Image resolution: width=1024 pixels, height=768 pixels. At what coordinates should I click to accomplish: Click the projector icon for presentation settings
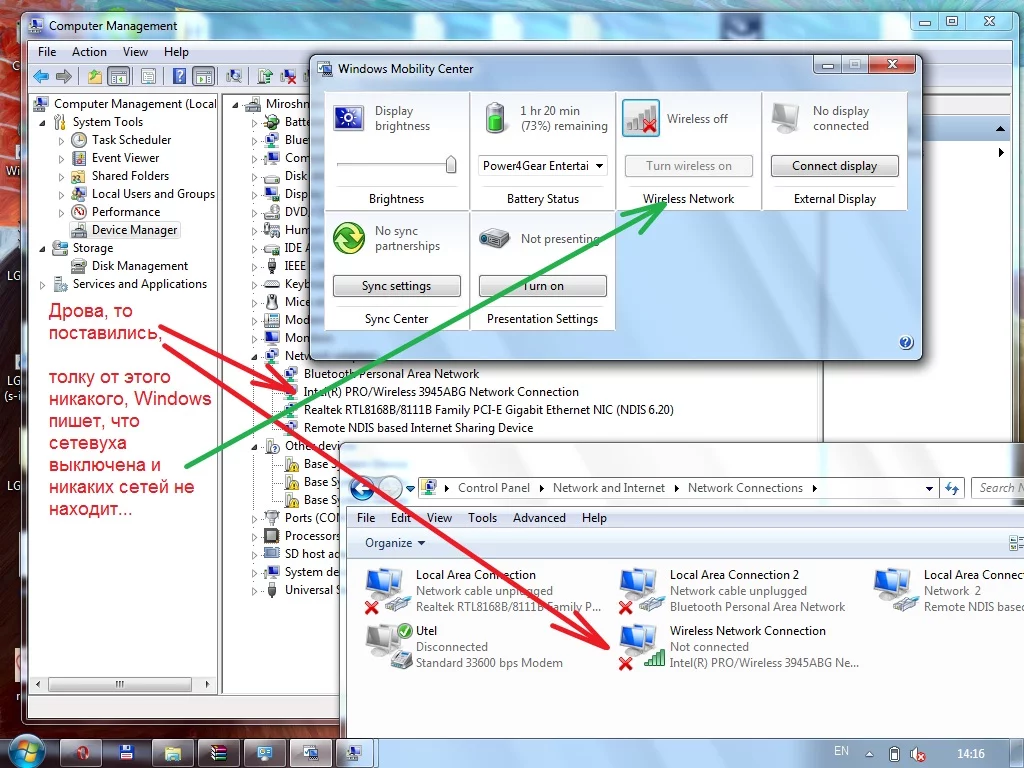tap(494, 238)
